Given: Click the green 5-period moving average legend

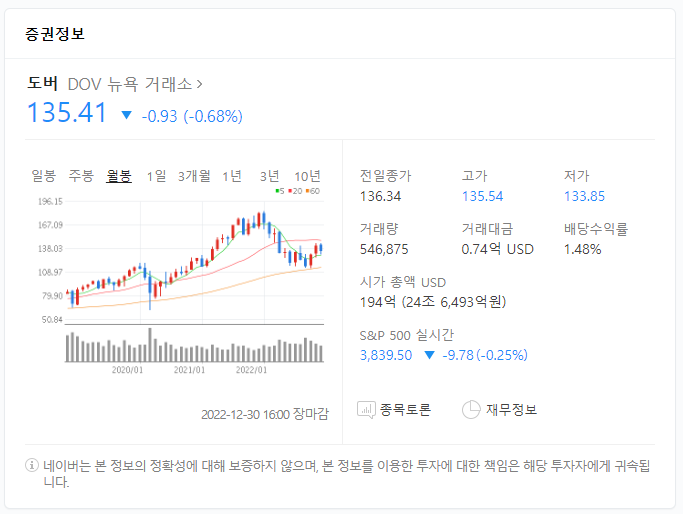Looking at the screenshot, I should click(280, 191).
